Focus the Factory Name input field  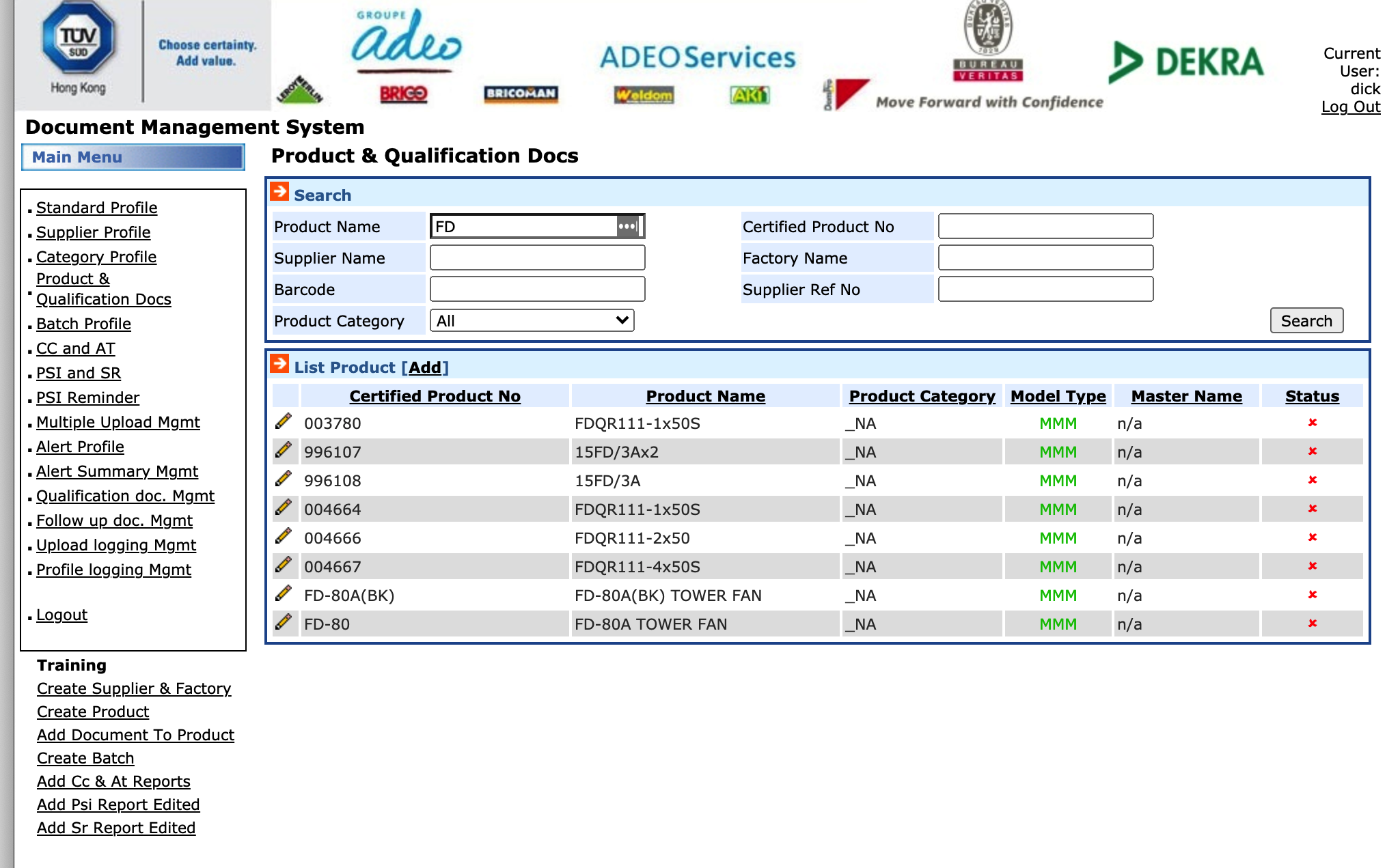tap(1045, 257)
